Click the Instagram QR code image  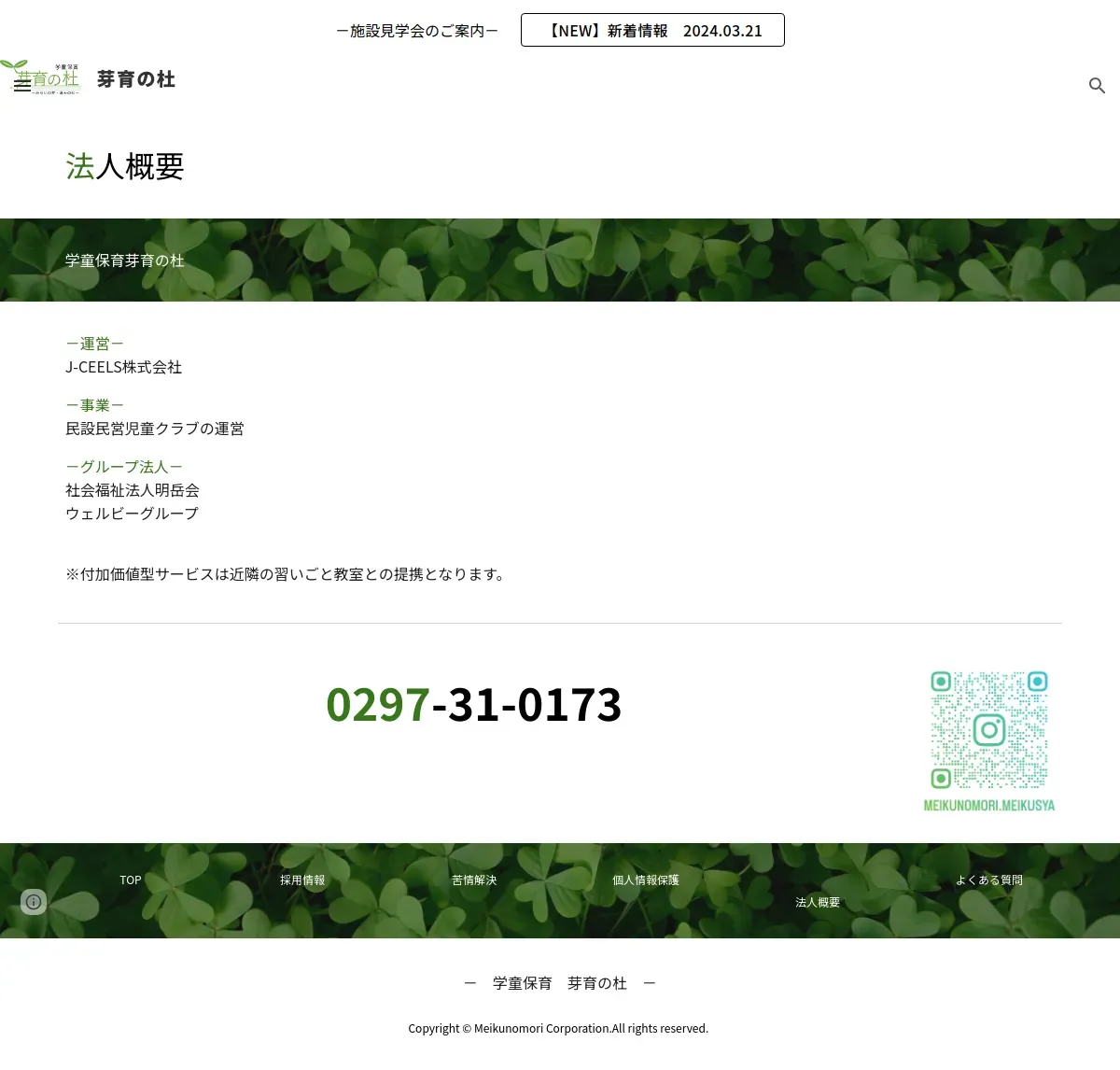click(989, 741)
